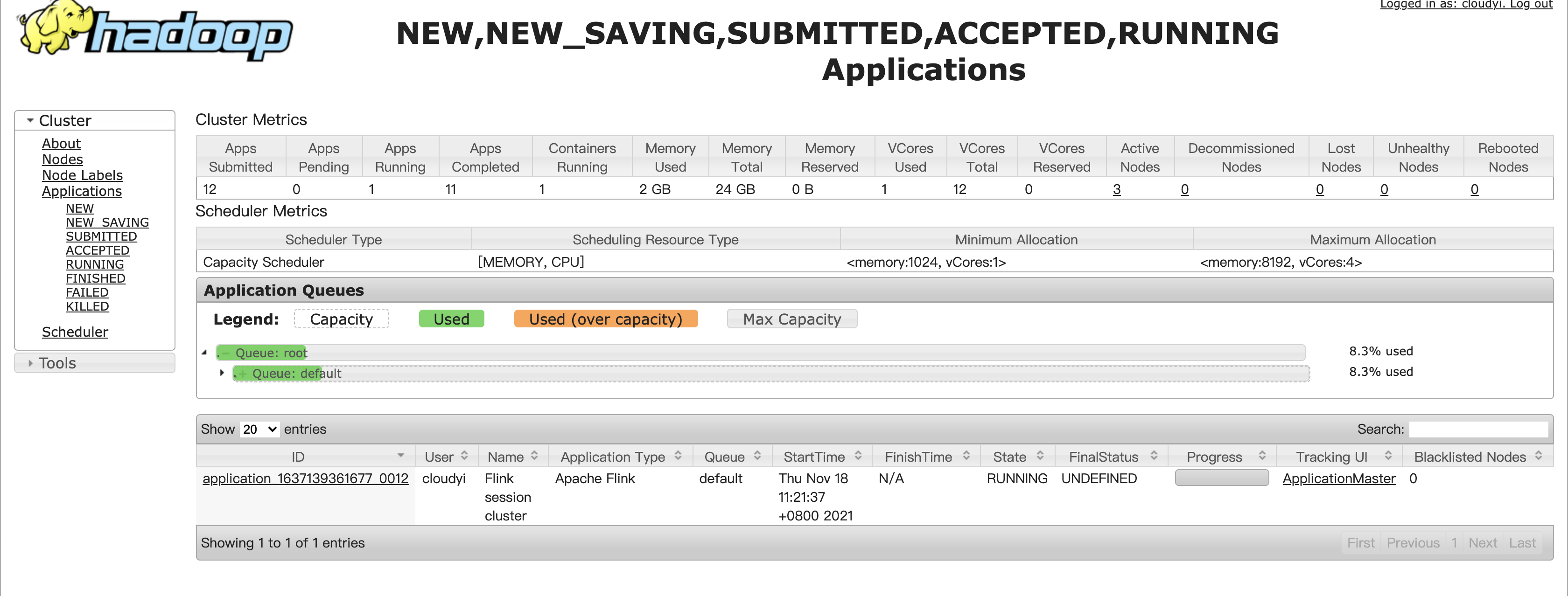Open Lost Nodes count link
Screen dimensions: 1568x596
pos(1320,189)
